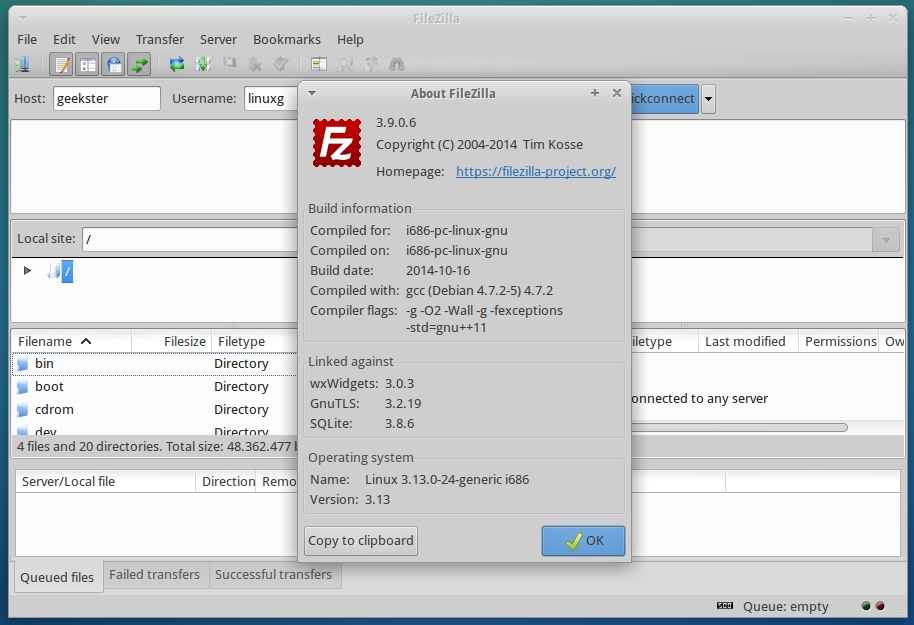Click the cdrom folder icon

pos(23,410)
